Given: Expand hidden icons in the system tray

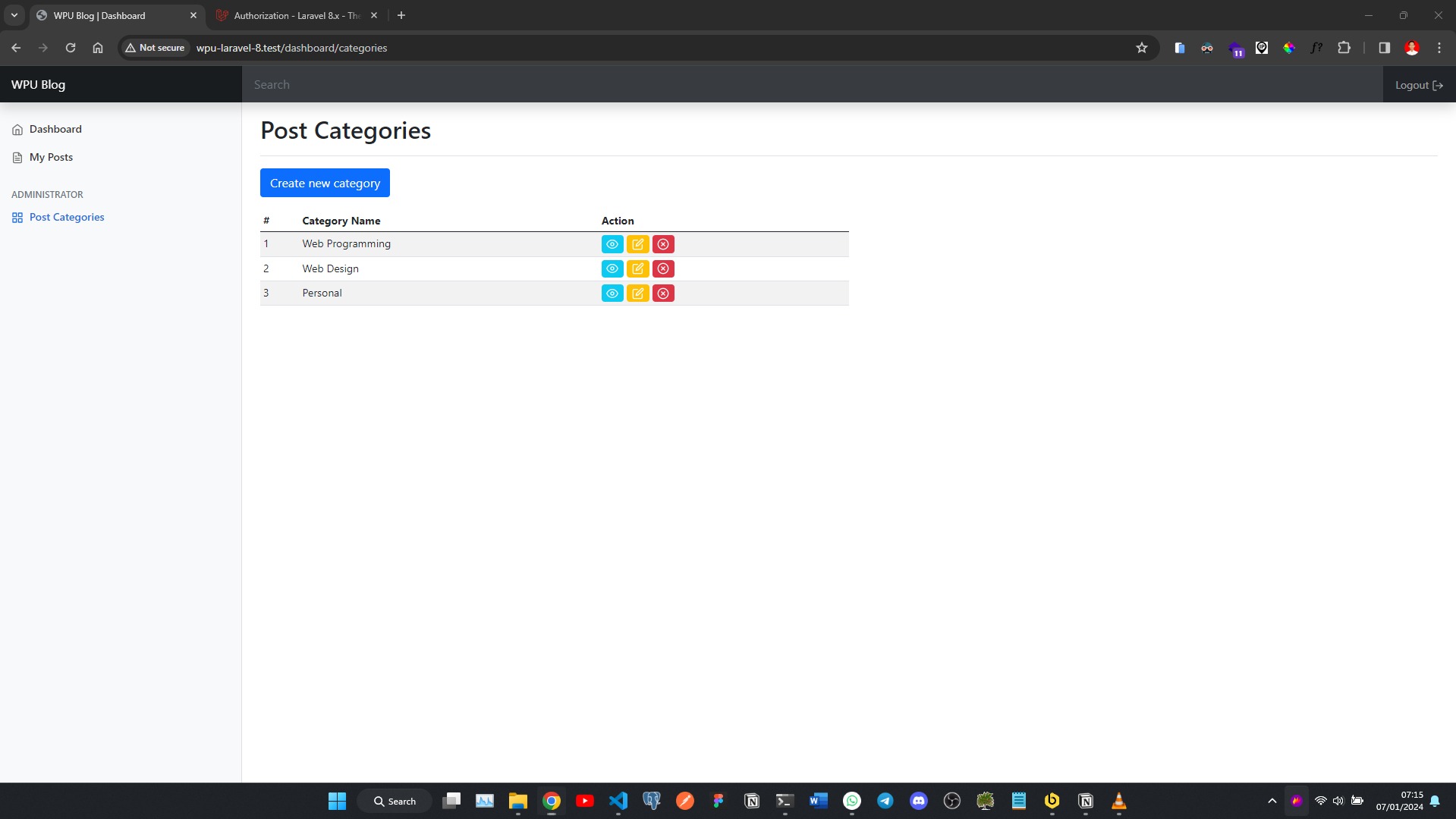Looking at the screenshot, I should [x=1272, y=801].
